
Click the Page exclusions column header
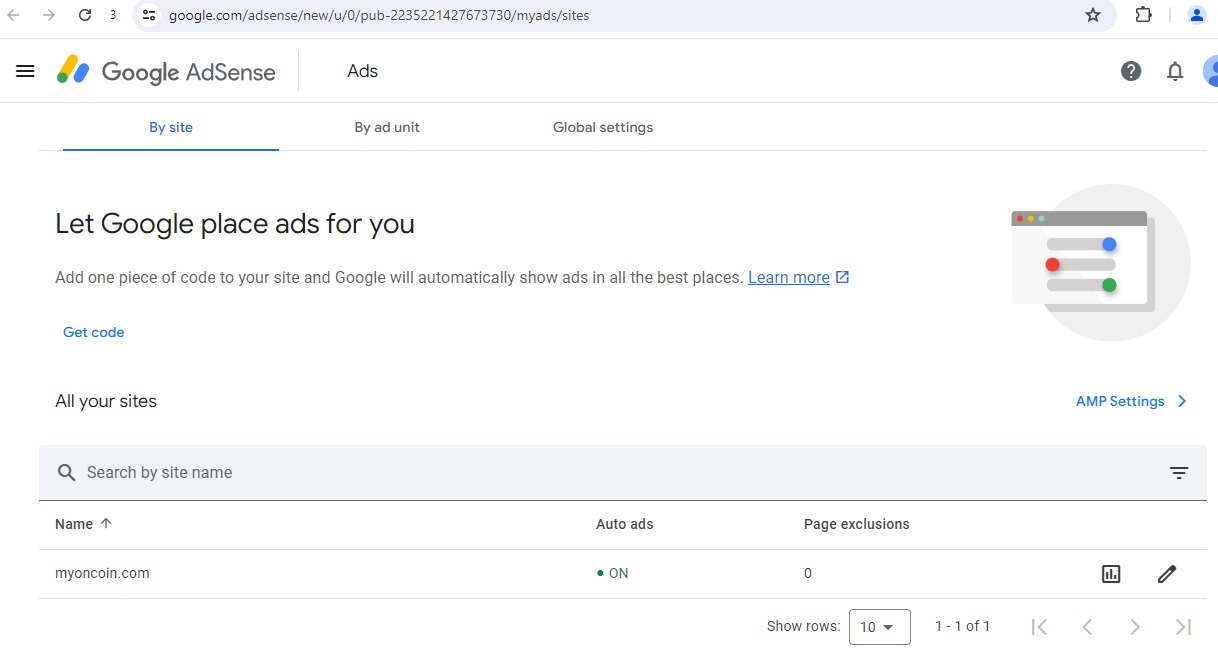[x=857, y=524]
